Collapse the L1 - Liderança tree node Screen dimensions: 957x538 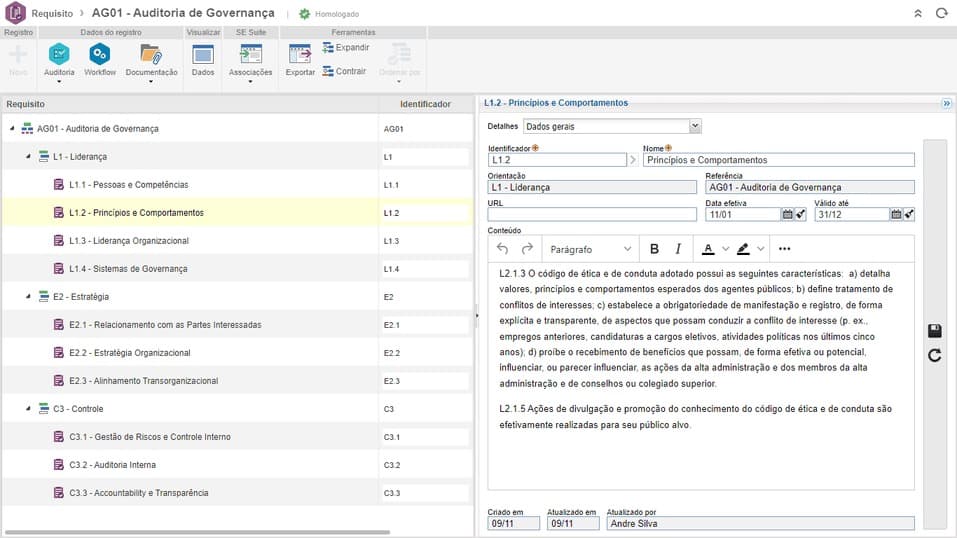coord(28,156)
